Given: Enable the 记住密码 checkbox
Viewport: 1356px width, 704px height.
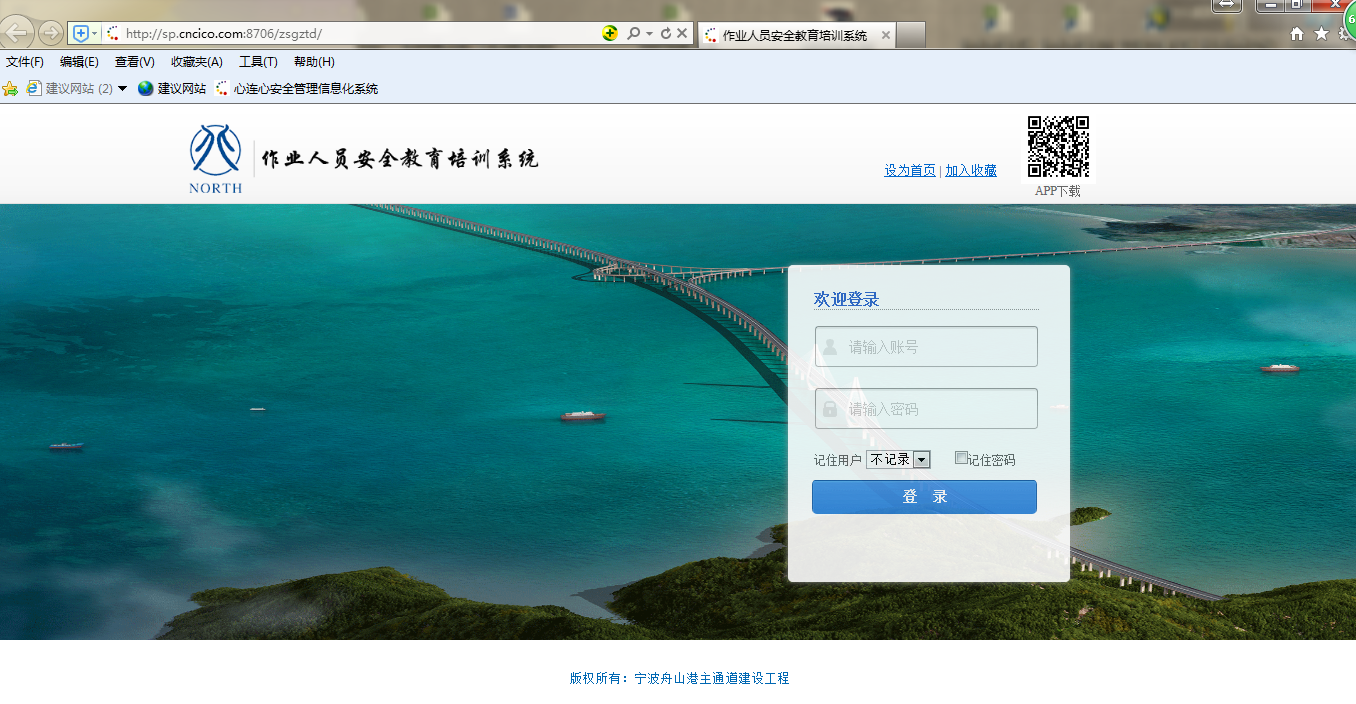Looking at the screenshot, I should coord(961,458).
